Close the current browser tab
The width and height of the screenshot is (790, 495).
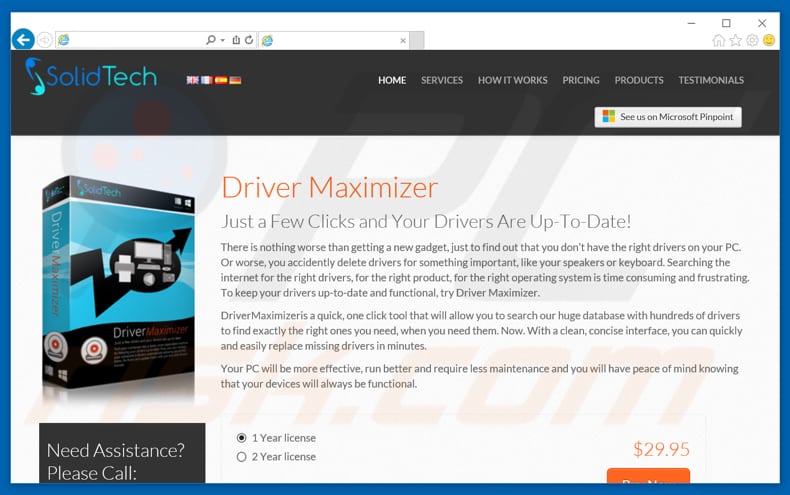403,41
